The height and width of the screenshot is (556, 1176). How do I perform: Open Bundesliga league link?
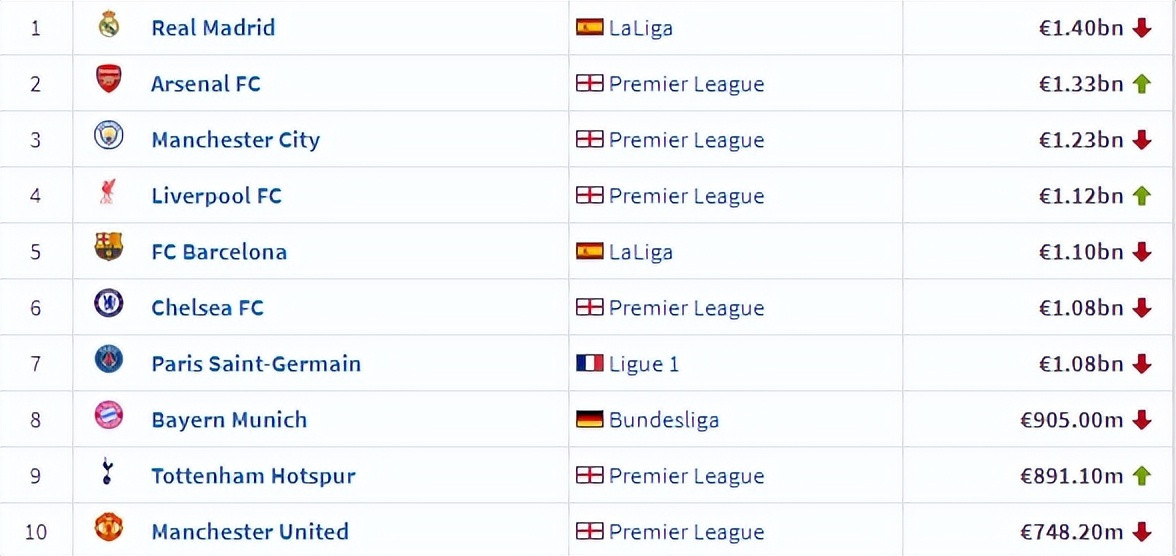[664, 419]
